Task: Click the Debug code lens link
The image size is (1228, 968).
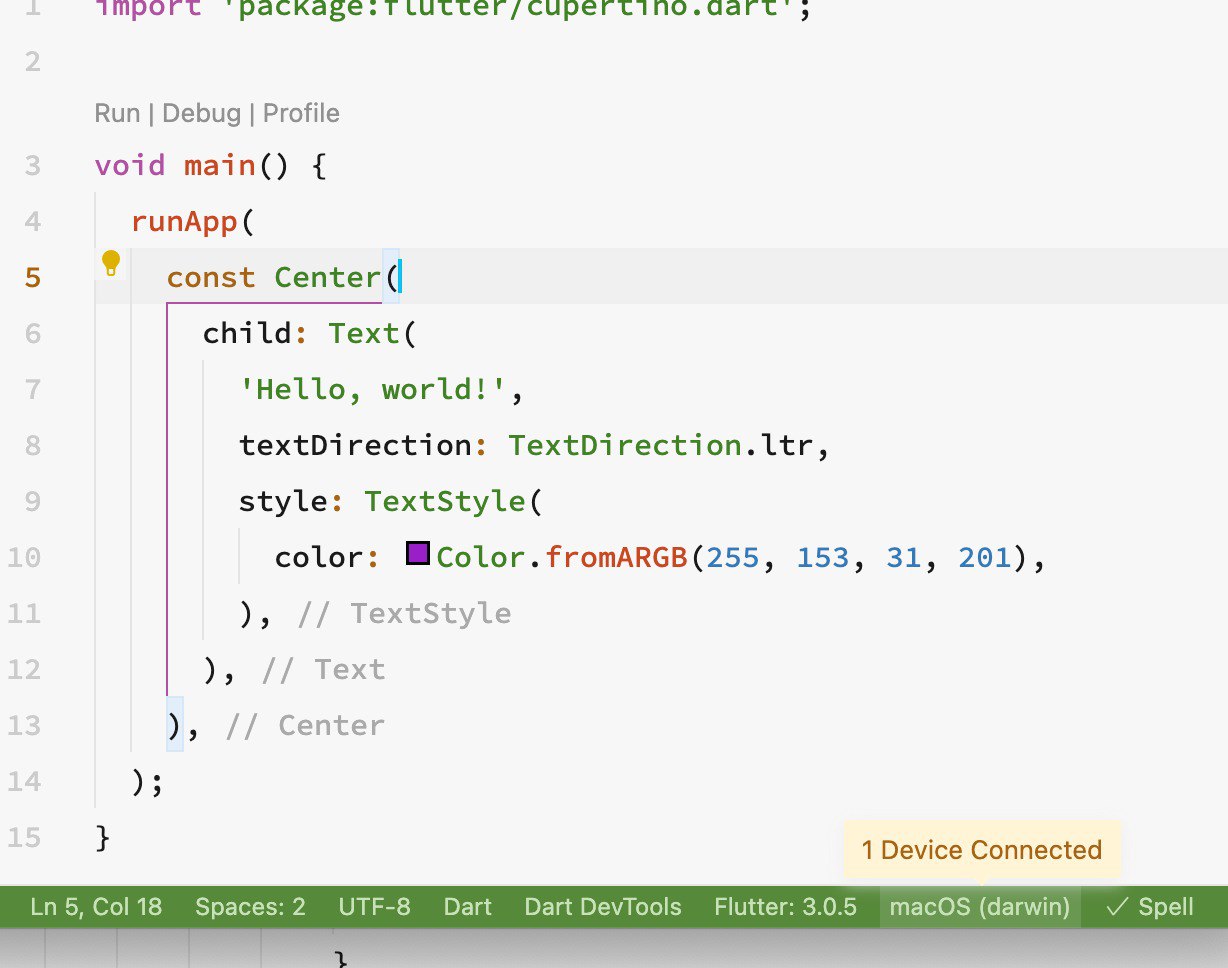Action: point(201,113)
